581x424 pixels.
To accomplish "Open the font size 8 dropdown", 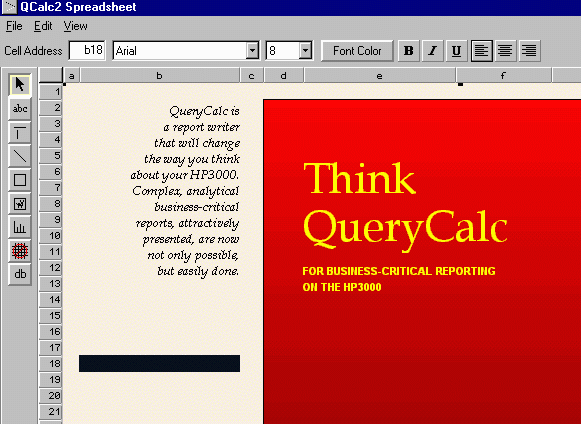I will click(305, 50).
